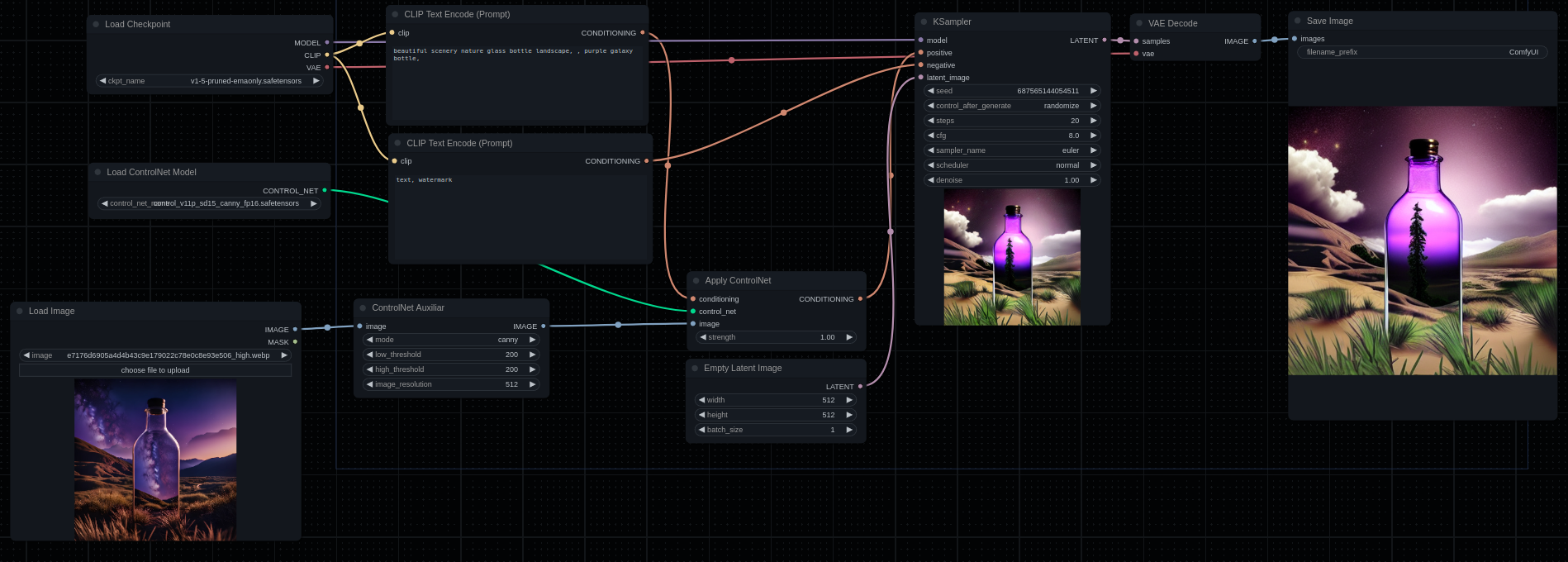Collapse the Load ControlNet Model node dot
Image resolution: width=1568 pixels, height=562 pixels.
click(98, 172)
